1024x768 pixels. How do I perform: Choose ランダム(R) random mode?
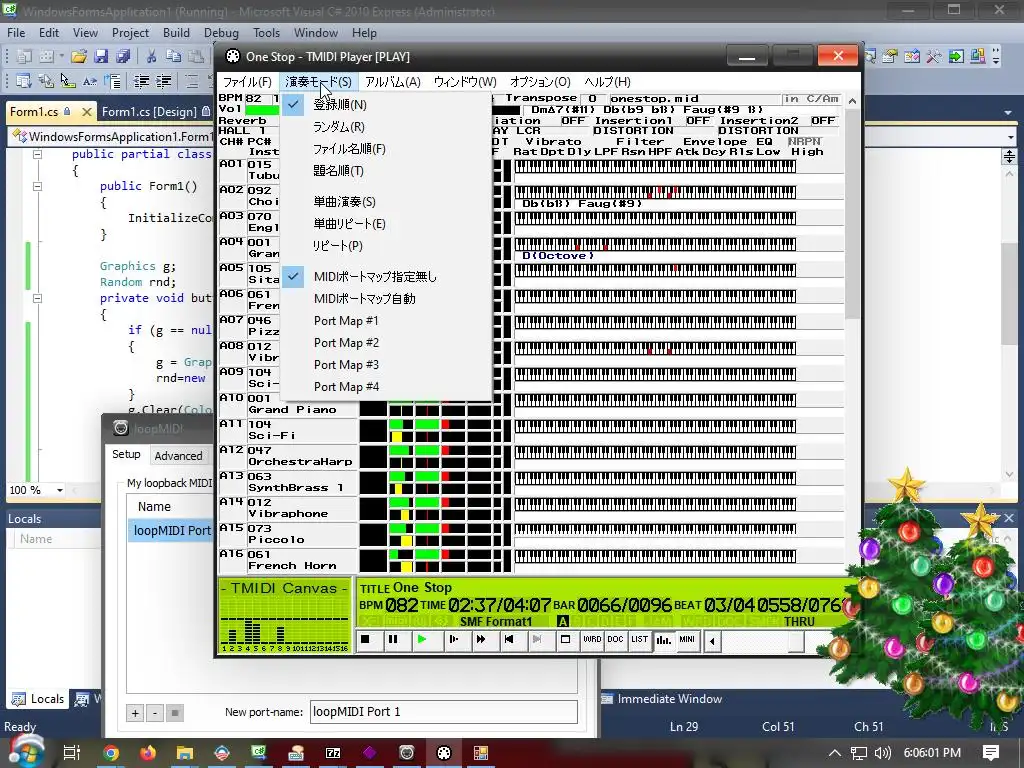387,127
